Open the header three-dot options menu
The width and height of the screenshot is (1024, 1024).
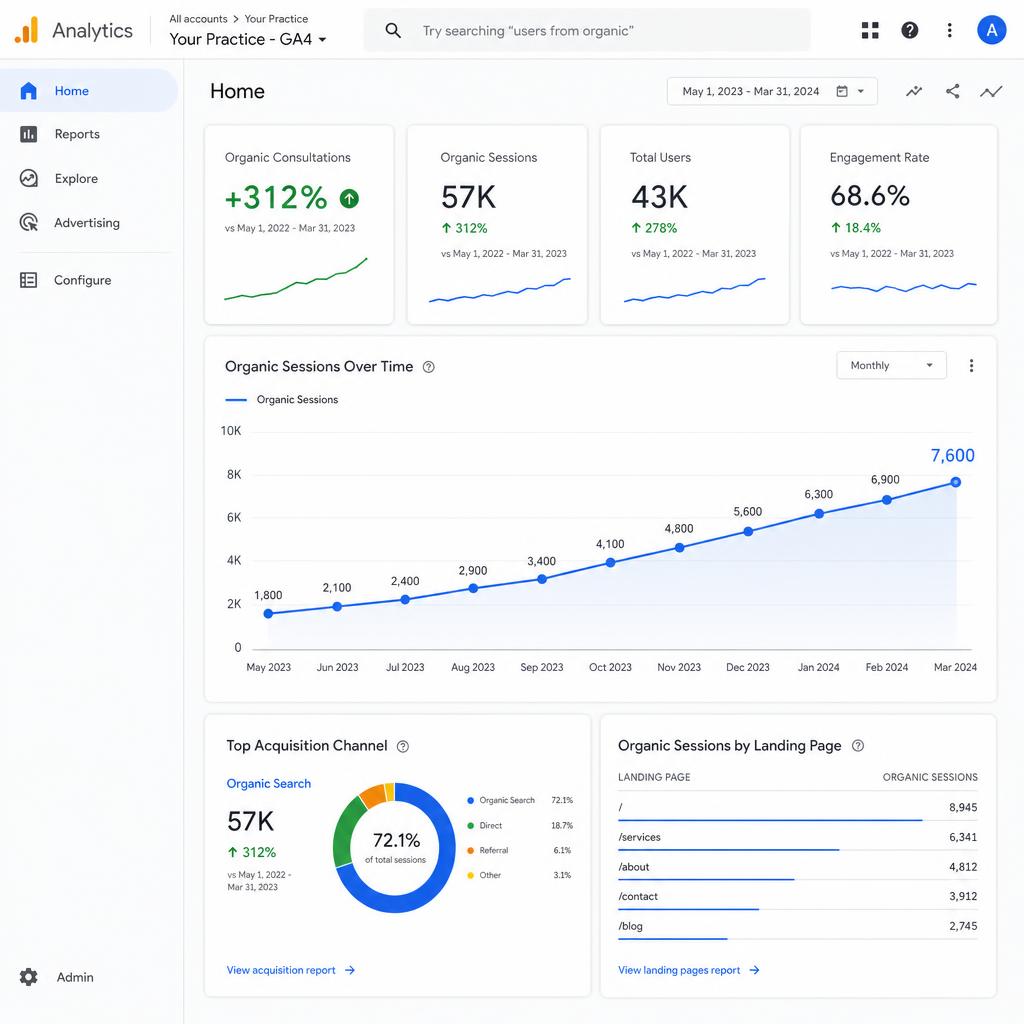click(x=950, y=30)
